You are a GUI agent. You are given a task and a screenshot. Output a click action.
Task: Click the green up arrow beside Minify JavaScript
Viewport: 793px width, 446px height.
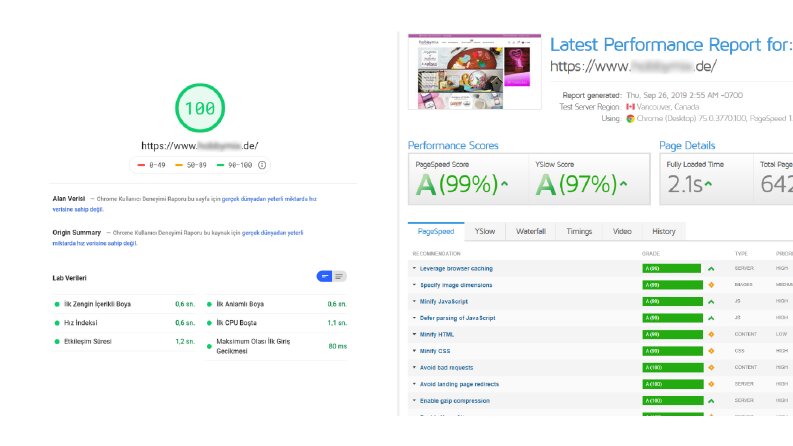coord(711,301)
